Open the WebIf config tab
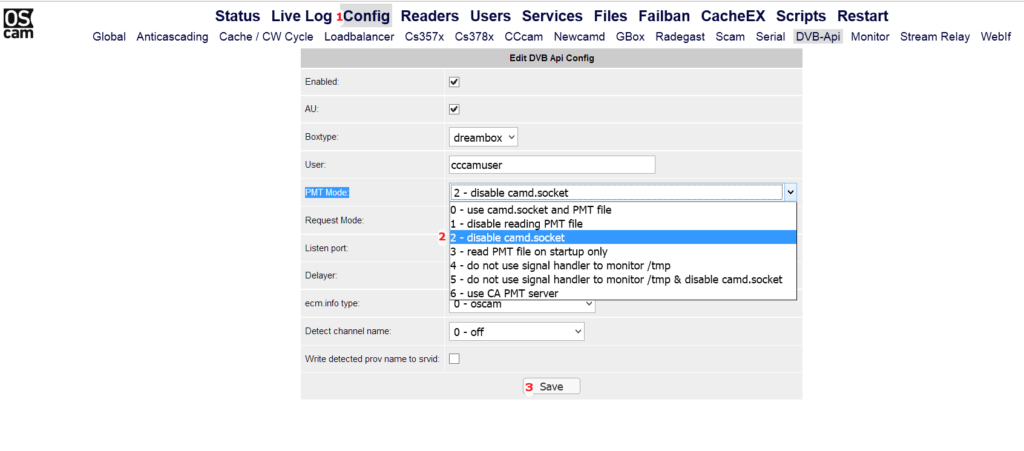This screenshot has height=451, width=1024. pyautogui.click(x=995, y=37)
